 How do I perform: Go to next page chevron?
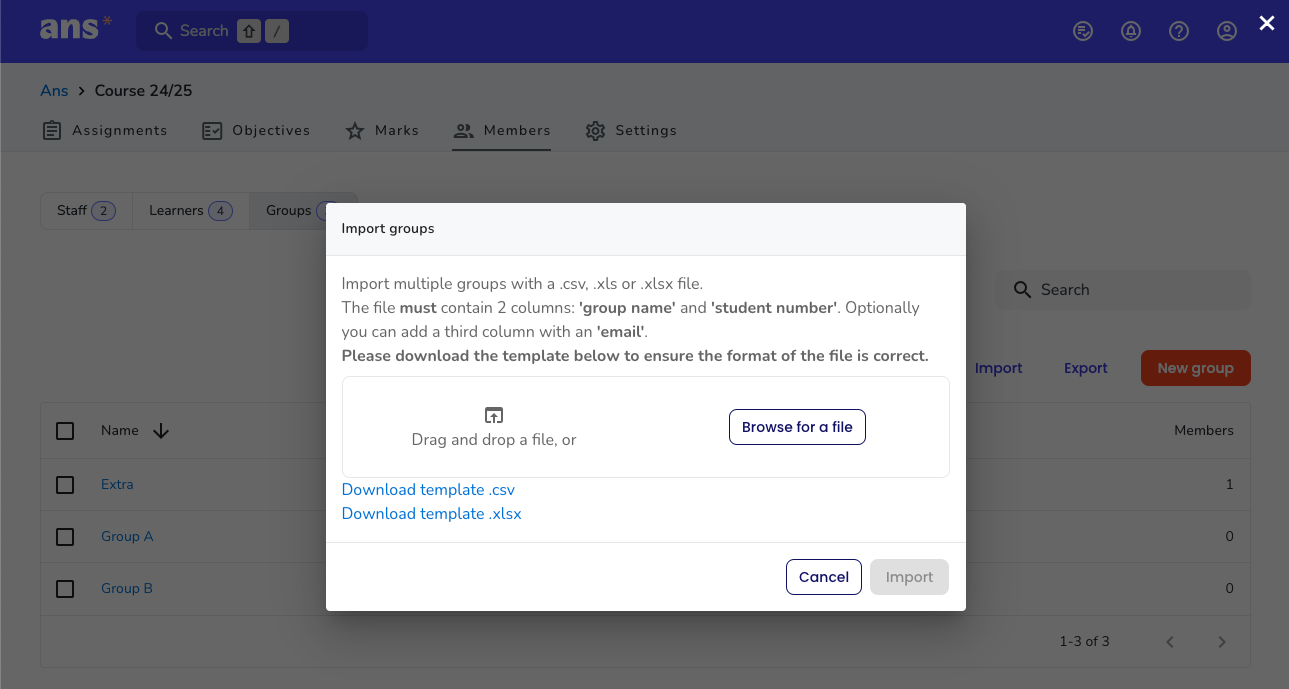(x=1222, y=642)
